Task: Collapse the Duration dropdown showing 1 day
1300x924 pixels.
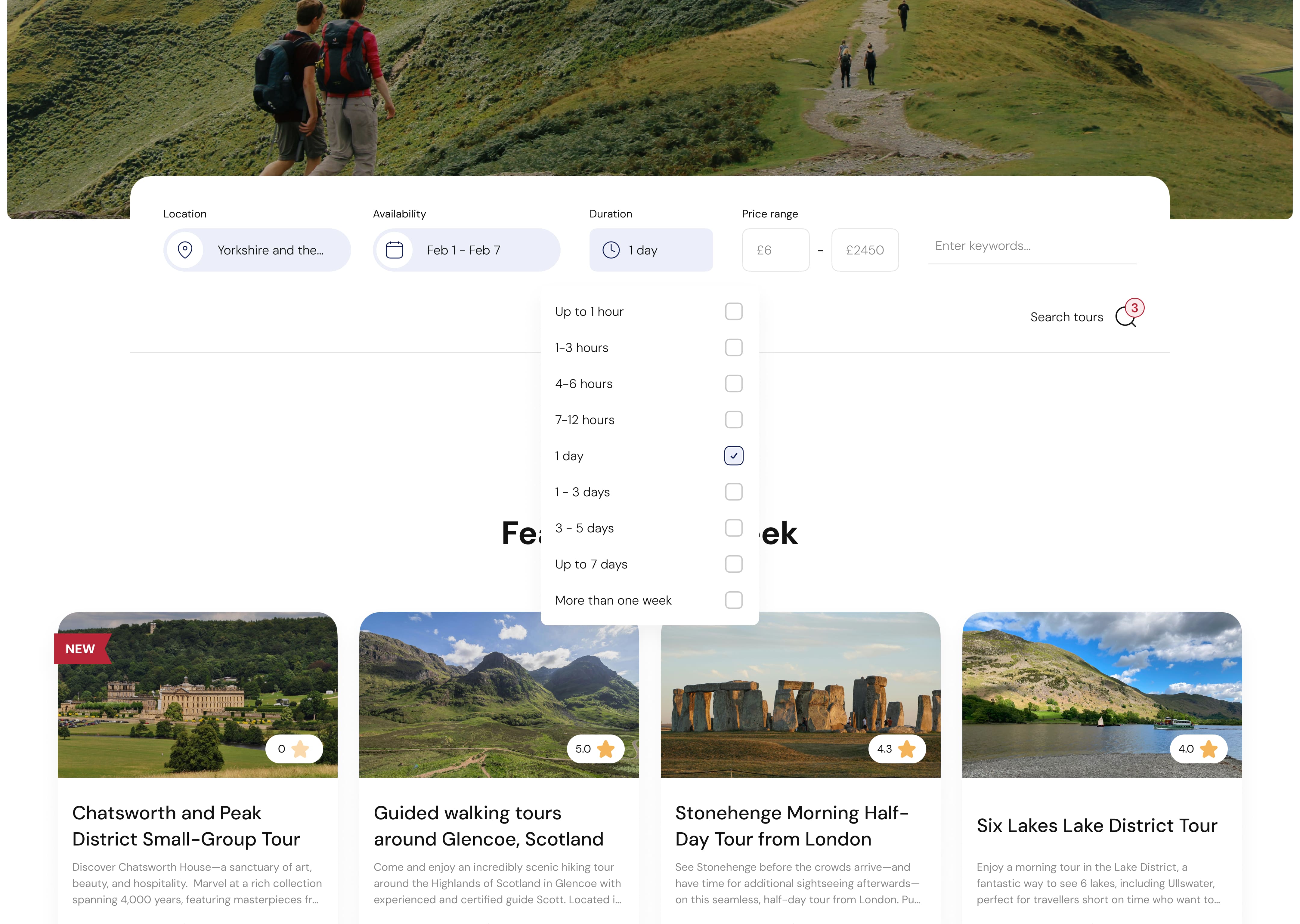Action: 651,250
